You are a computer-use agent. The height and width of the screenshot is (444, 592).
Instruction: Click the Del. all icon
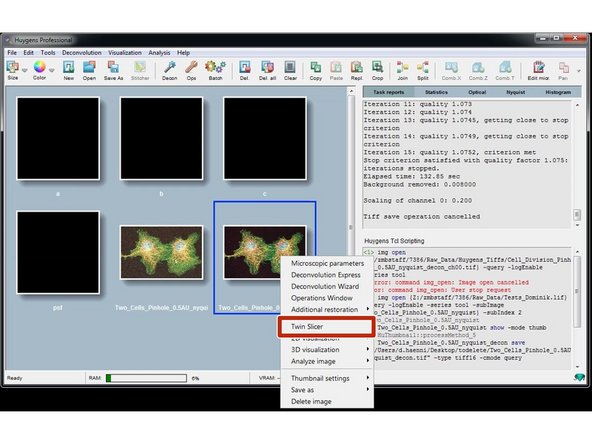point(267,70)
